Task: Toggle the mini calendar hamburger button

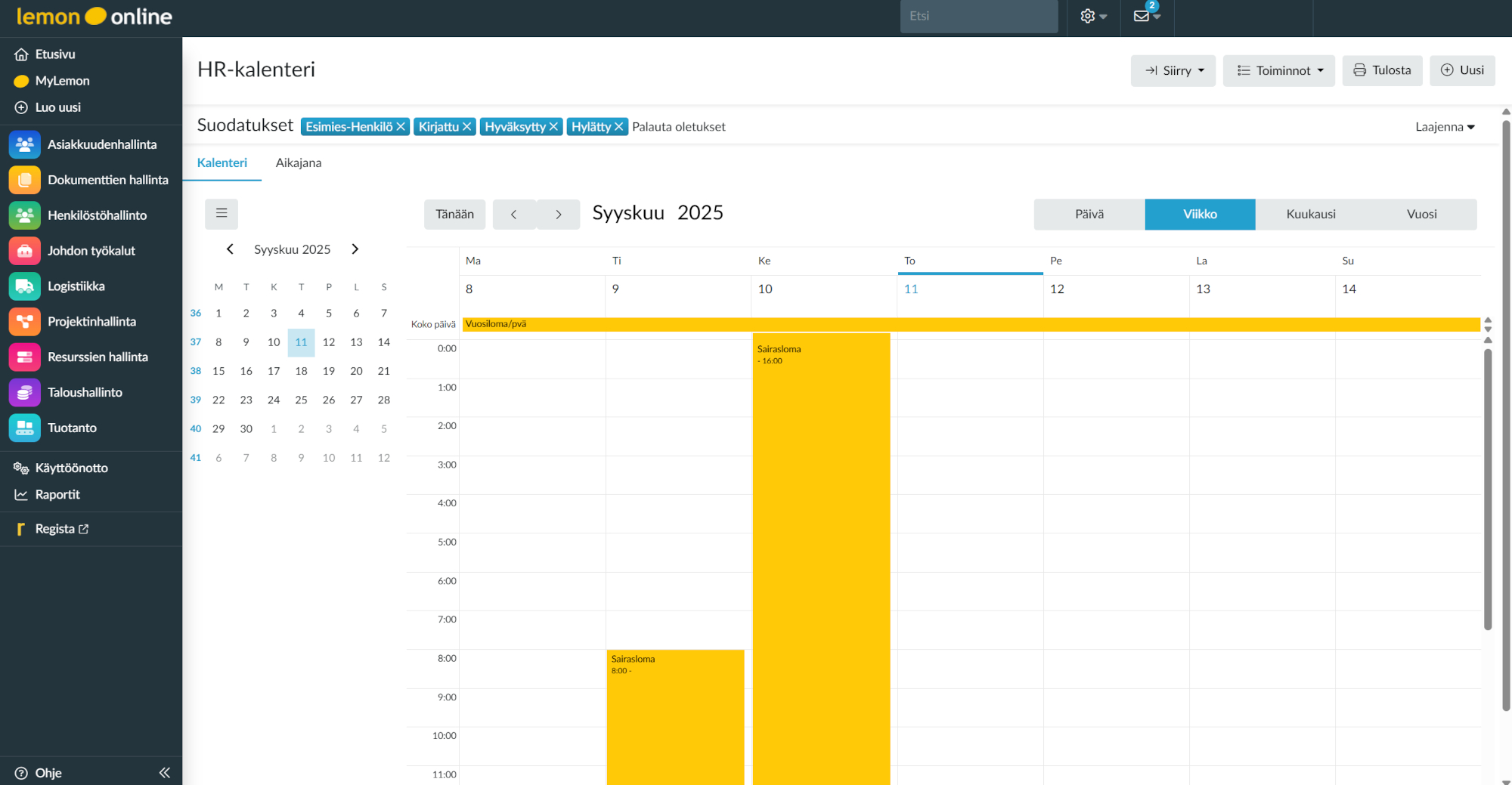Action: tap(222, 214)
